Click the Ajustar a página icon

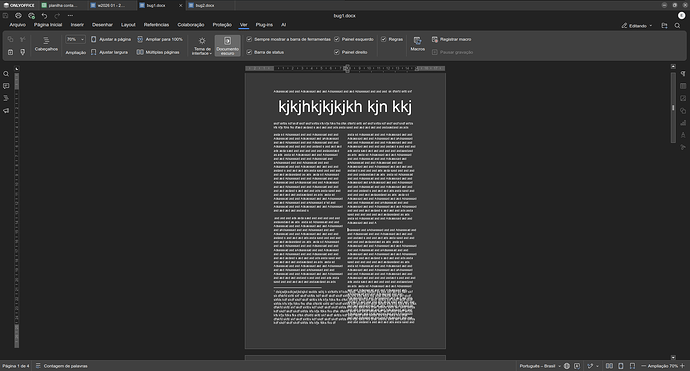point(93,39)
